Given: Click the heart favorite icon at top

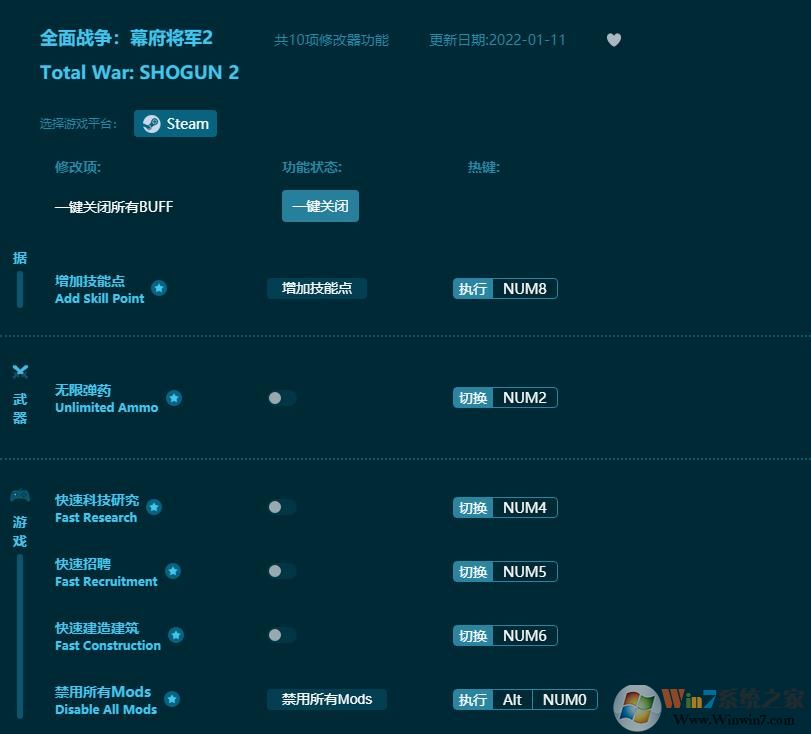Looking at the screenshot, I should [x=613, y=40].
